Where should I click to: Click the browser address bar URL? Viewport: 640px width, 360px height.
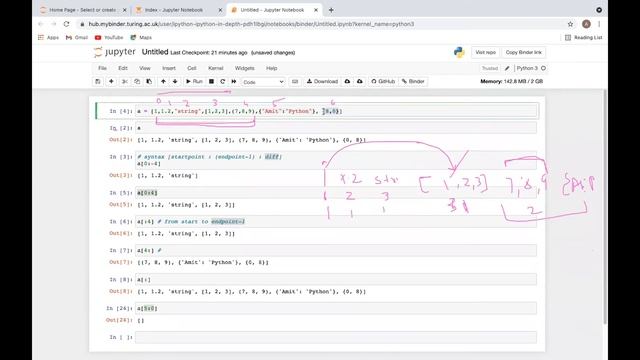(x=251, y=24)
